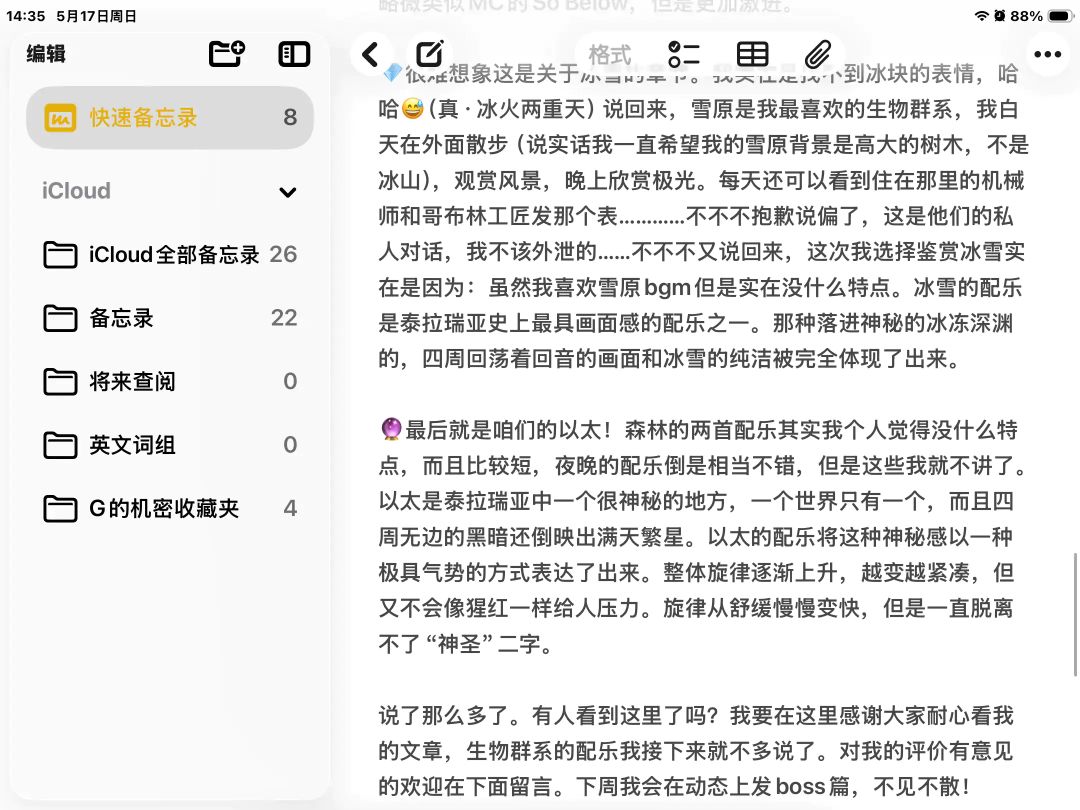Viewport: 1080px width, 810px height.
Task: Open the G的机密收藏夹 folder
Action: tap(170, 508)
